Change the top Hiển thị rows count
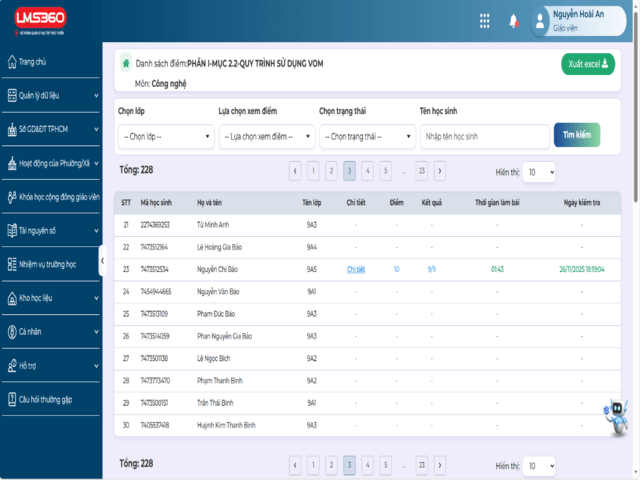 tap(539, 172)
